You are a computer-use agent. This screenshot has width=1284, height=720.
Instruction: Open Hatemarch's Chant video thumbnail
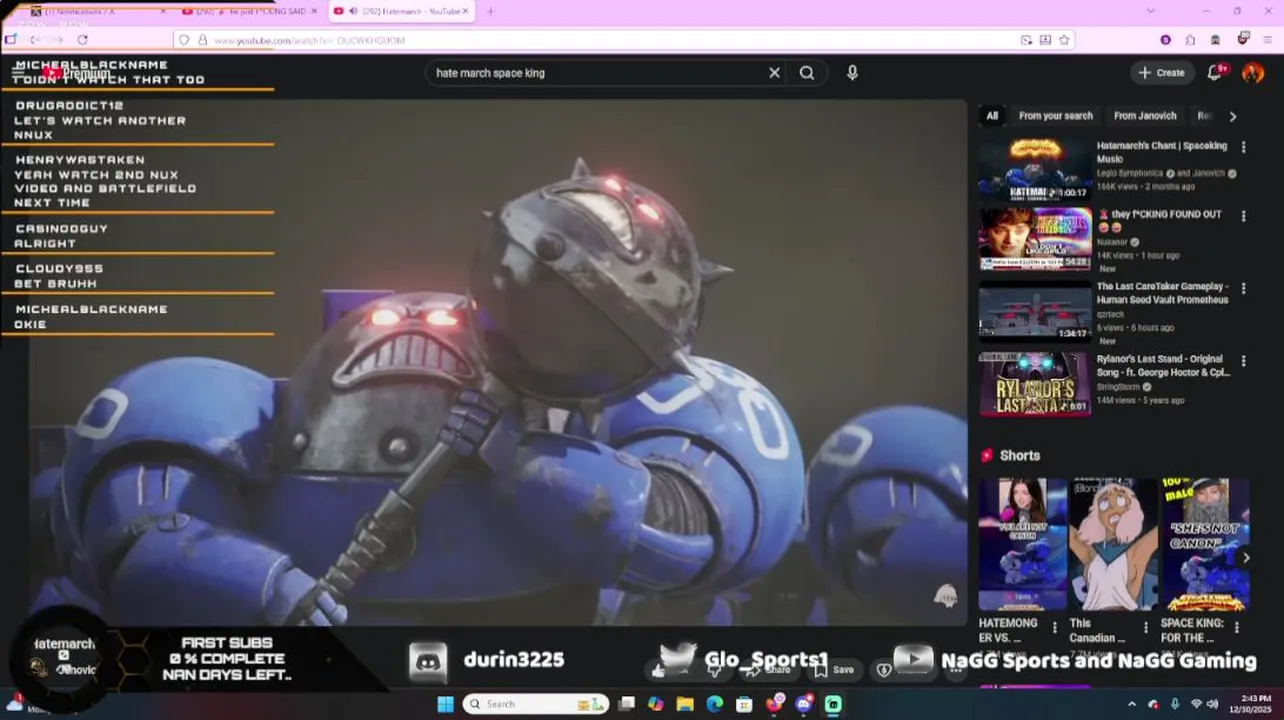[x=1035, y=170]
